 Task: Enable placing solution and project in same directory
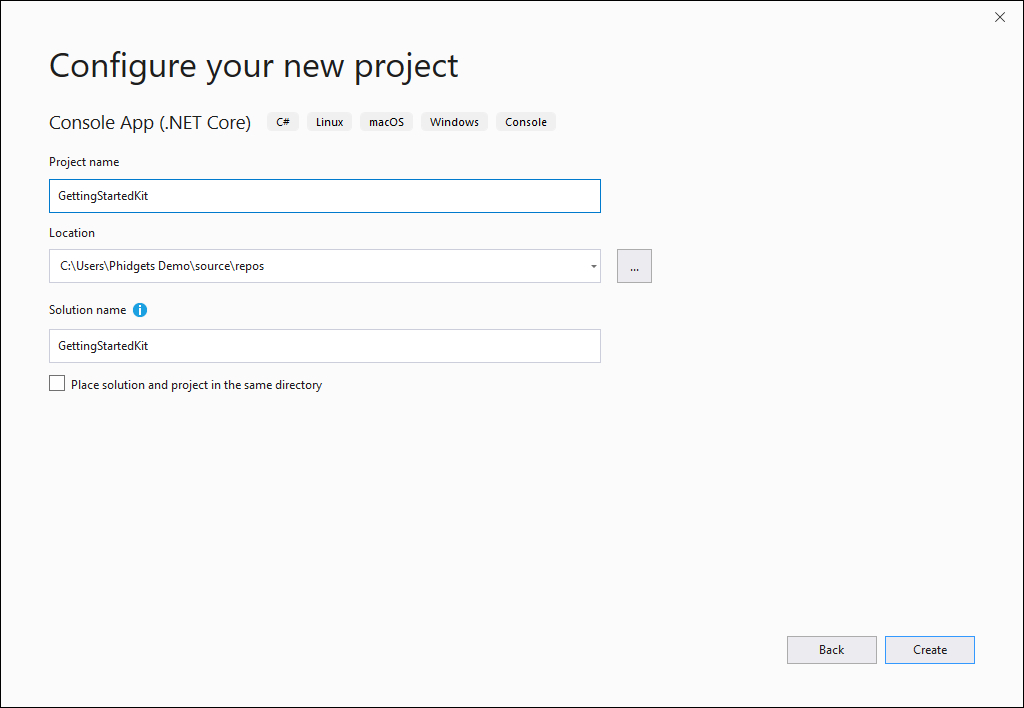click(x=57, y=383)
